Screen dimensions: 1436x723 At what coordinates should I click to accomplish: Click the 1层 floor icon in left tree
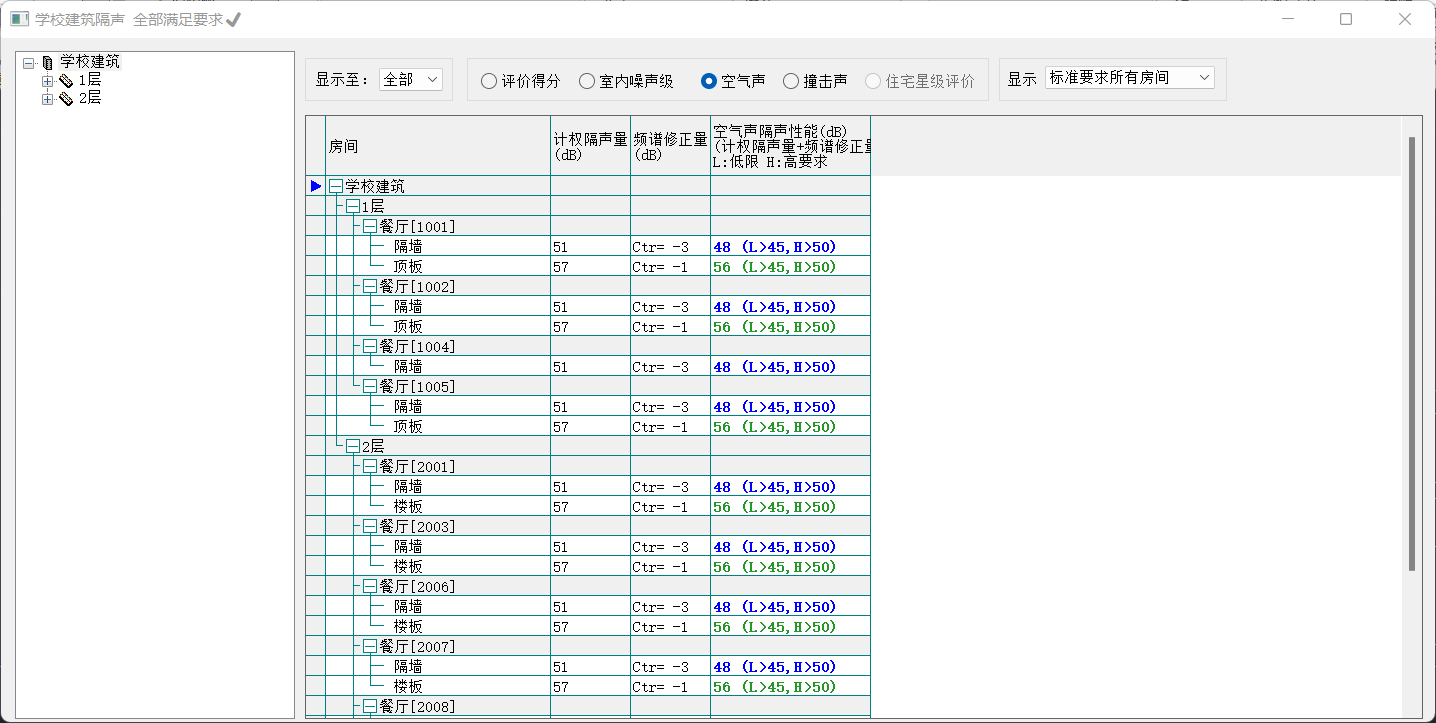[x=66, y=81]
